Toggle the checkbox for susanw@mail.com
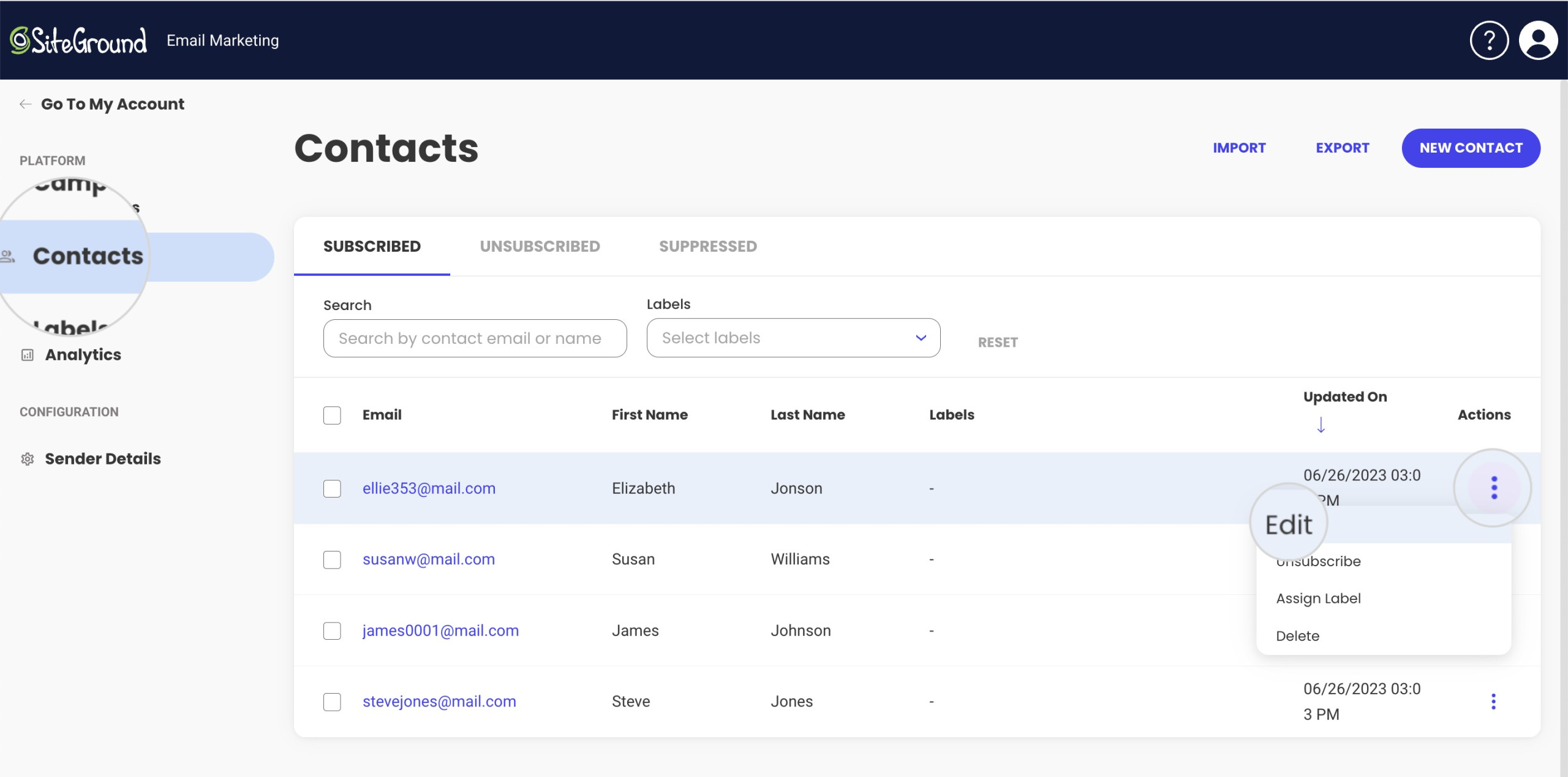The image size is (1568, 777). [332, 559]
